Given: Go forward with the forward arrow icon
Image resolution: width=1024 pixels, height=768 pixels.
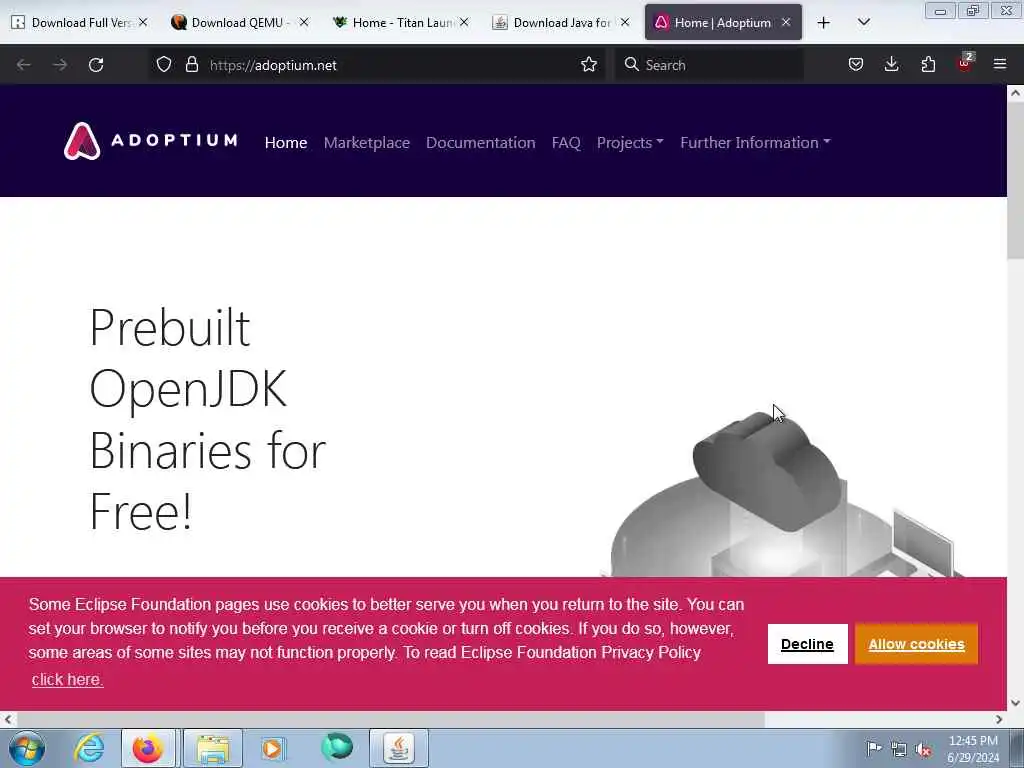Looking at the screenshot, I should coord(60,65).
